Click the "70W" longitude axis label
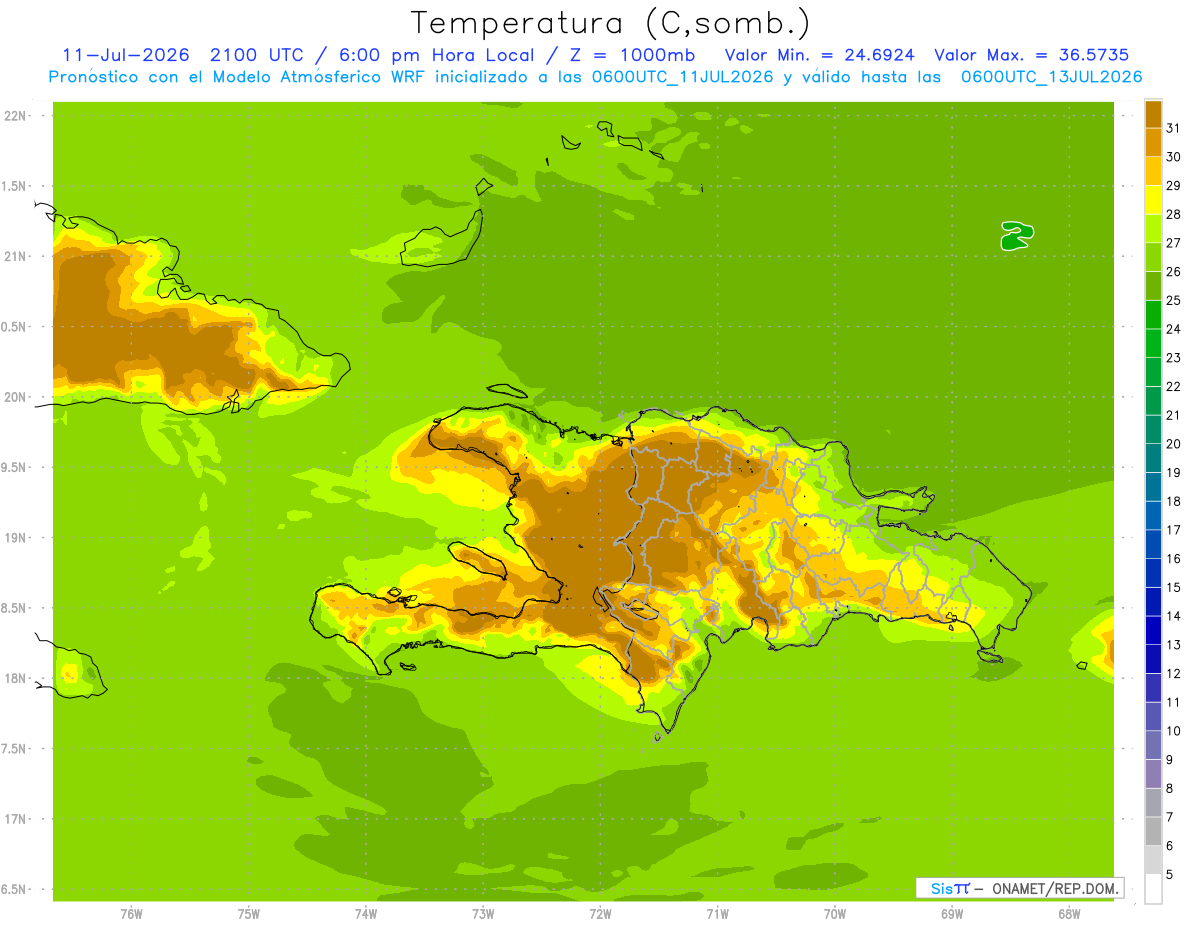Screen dimensions: 1200x927 tap(835, 913)
